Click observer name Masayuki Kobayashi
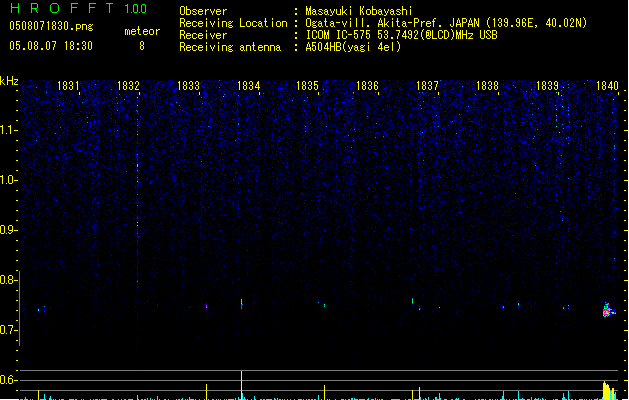The image size is (629, 400). click(x=359, y=11)
